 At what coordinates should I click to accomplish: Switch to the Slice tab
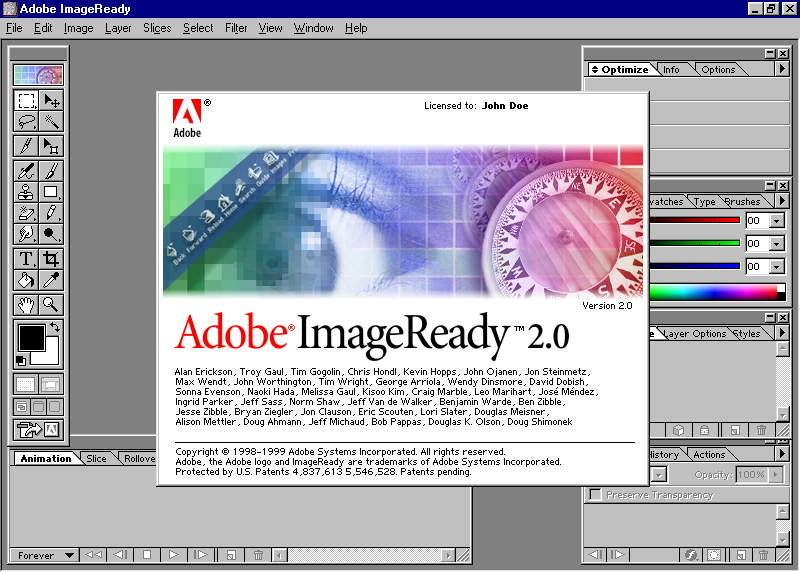96,459
